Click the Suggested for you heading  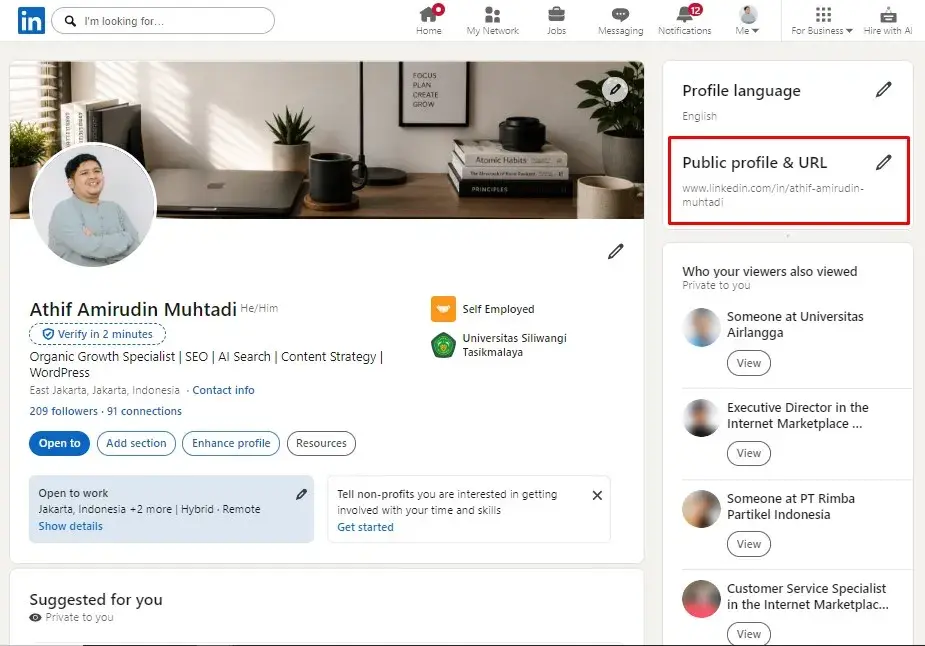tap(96, 599)
